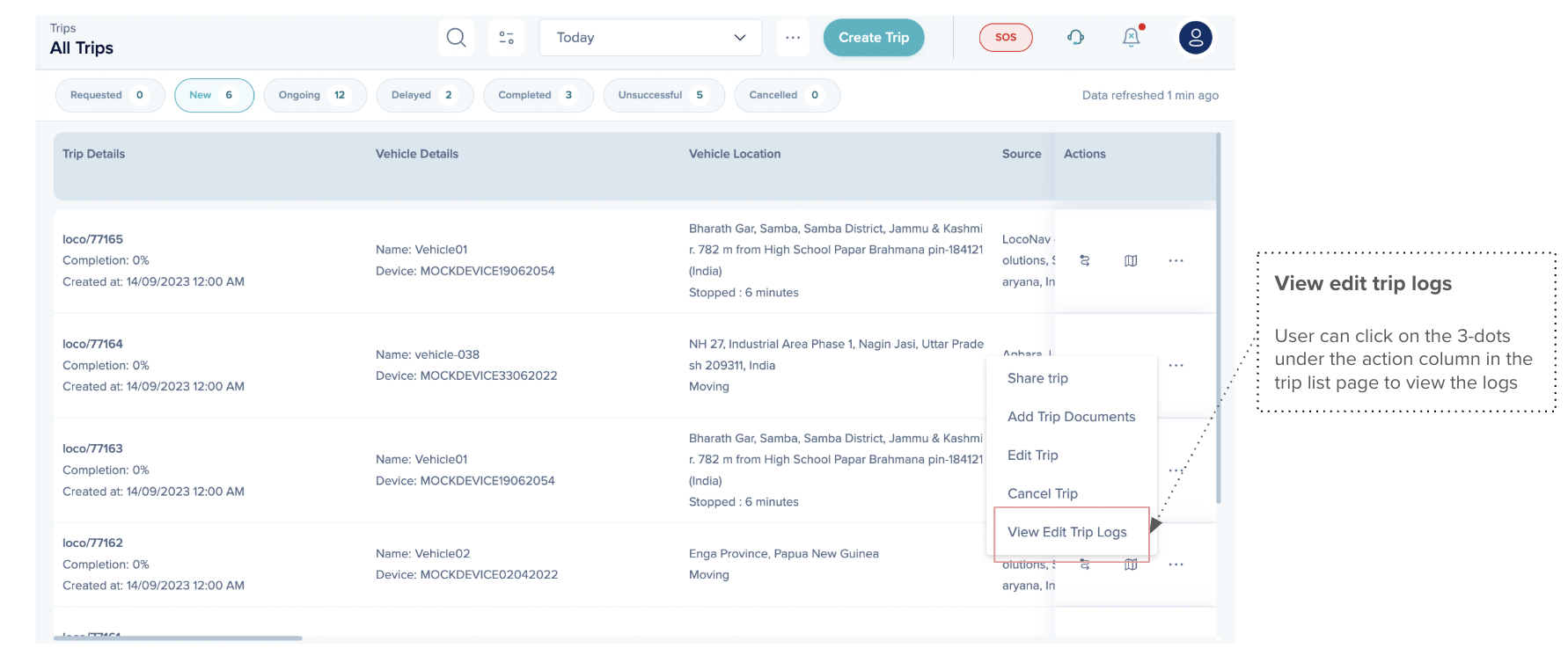Click three-dots action for loco/77165
This screenshot has width=1568, height=656.
(x=1176, y=260)
